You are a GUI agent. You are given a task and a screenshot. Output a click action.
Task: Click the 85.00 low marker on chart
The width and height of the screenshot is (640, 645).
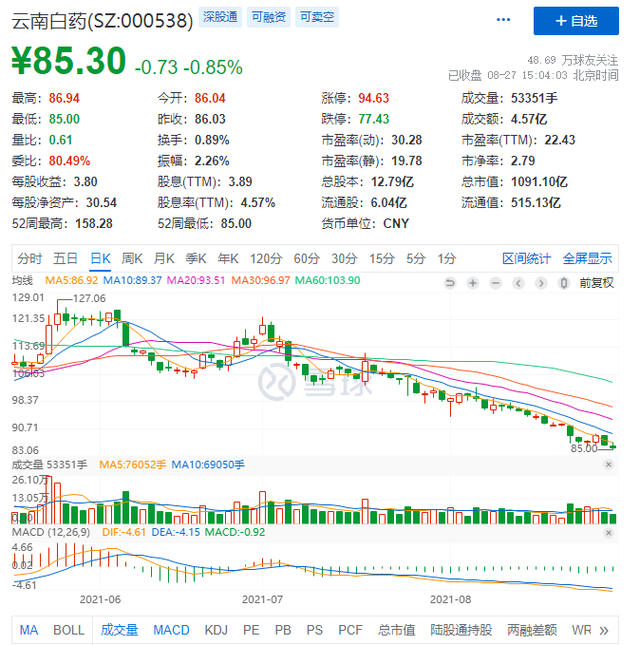pyautogui.click(x=584, y=448)
